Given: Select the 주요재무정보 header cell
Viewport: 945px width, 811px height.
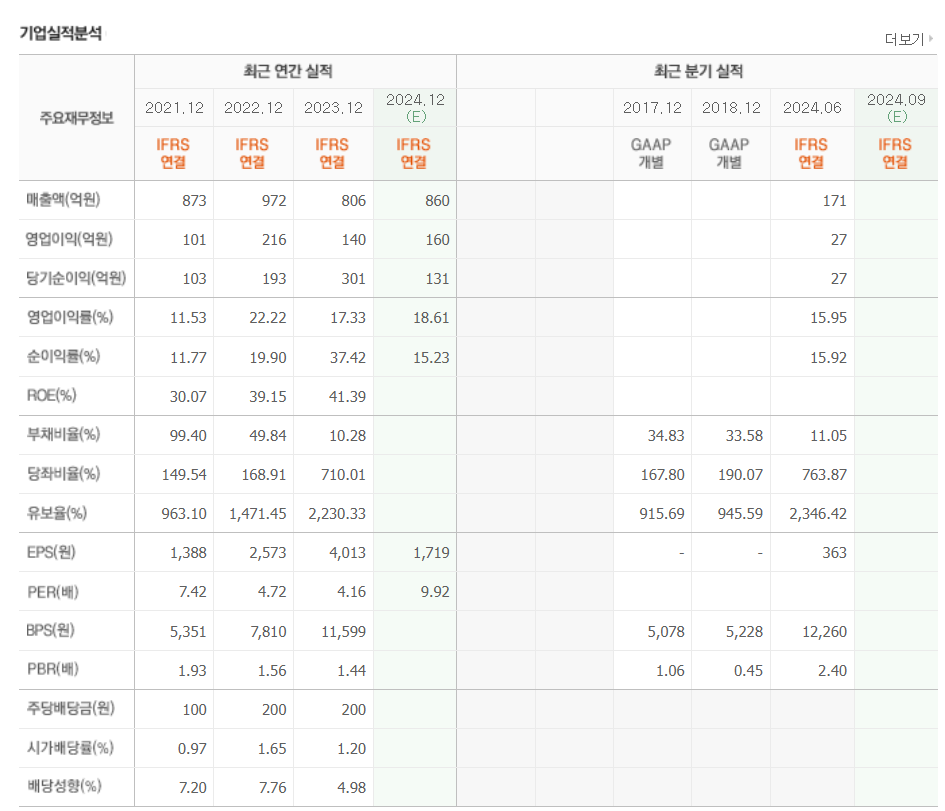Looking at the screenshot, I should pos(77,117).
